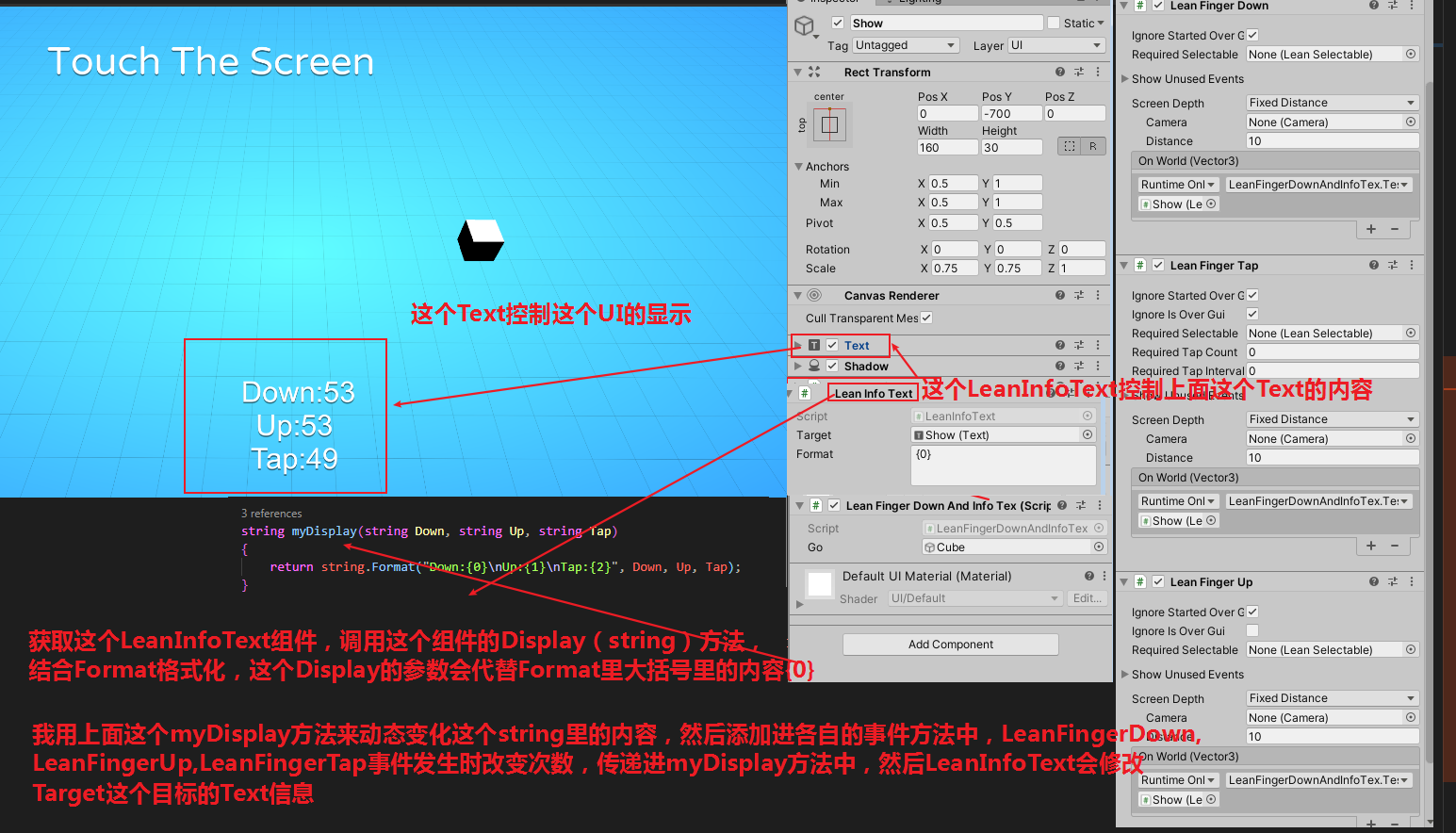Collapse the Rect Transform section

coord(797,72)
